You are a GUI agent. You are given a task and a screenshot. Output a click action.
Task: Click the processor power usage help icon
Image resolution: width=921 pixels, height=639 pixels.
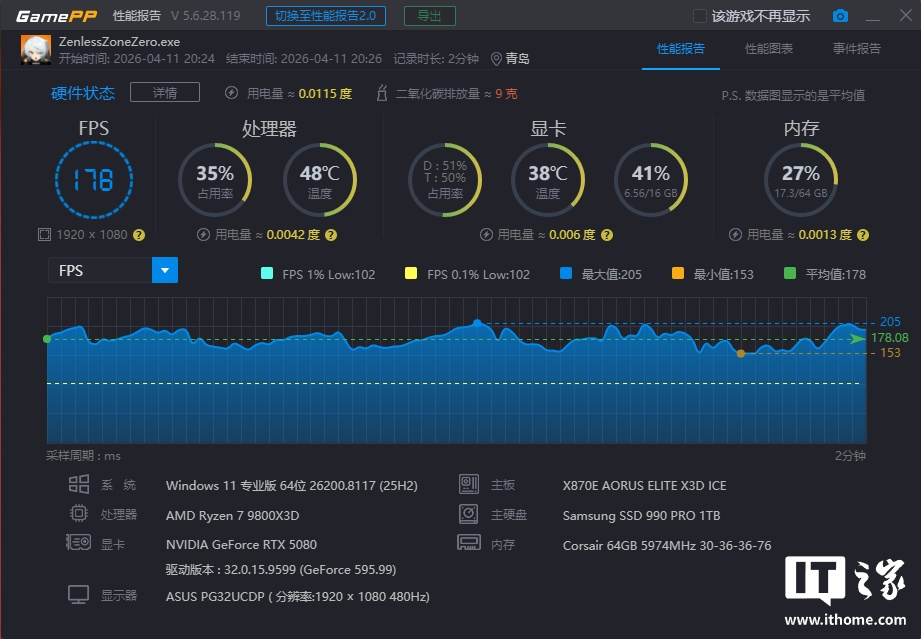coord(331,235)
